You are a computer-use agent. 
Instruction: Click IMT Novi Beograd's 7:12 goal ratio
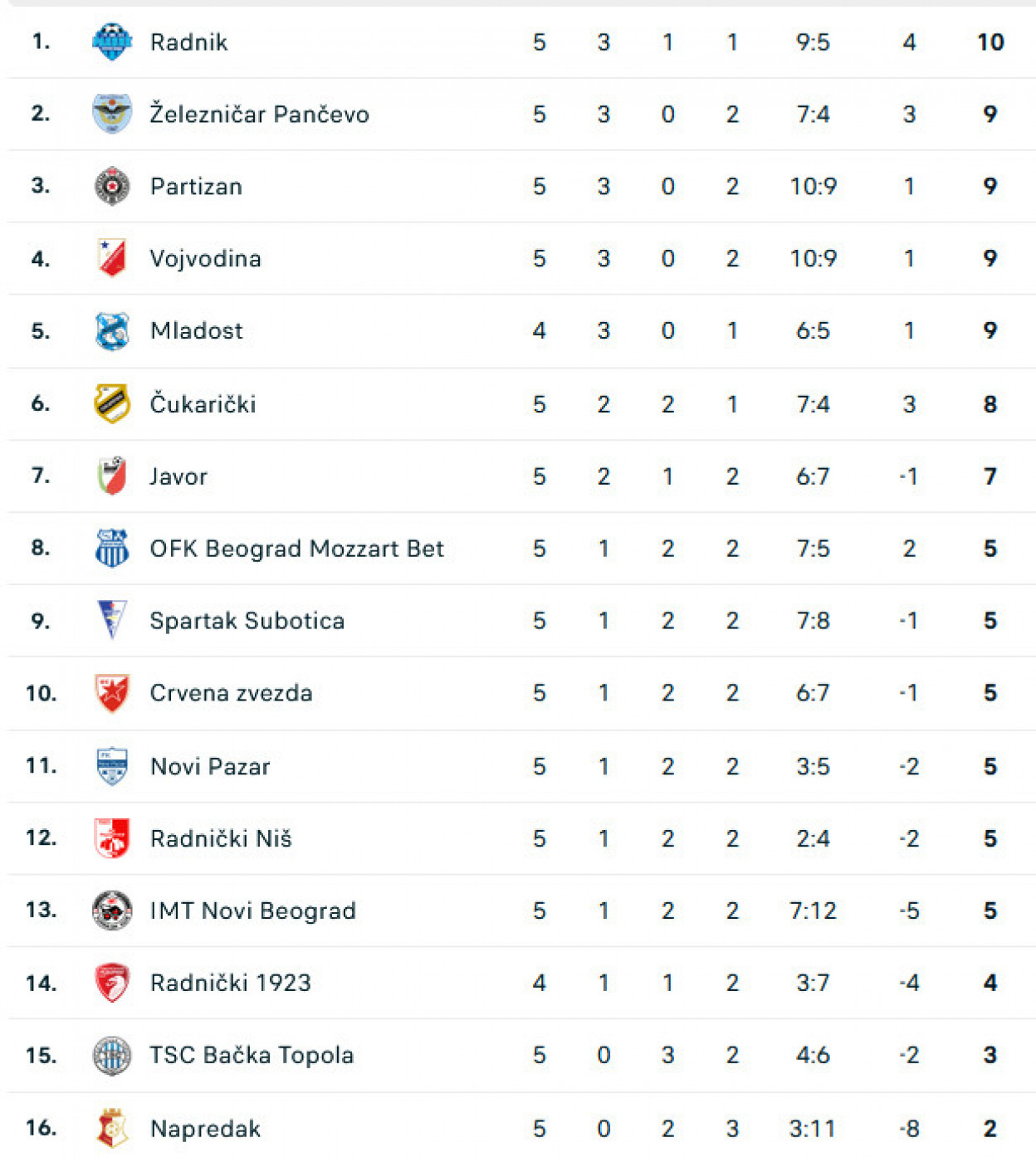[x=813, y=911]
